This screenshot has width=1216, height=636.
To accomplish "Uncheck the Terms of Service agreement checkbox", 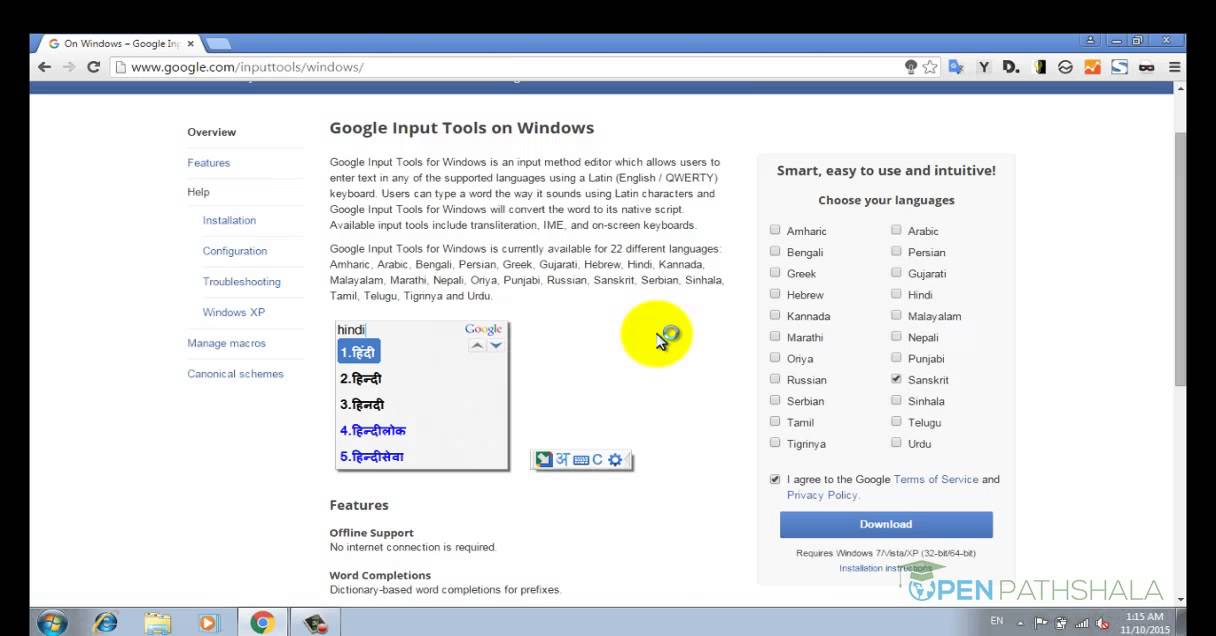I will pyautogui.click(x=775, y=479).
